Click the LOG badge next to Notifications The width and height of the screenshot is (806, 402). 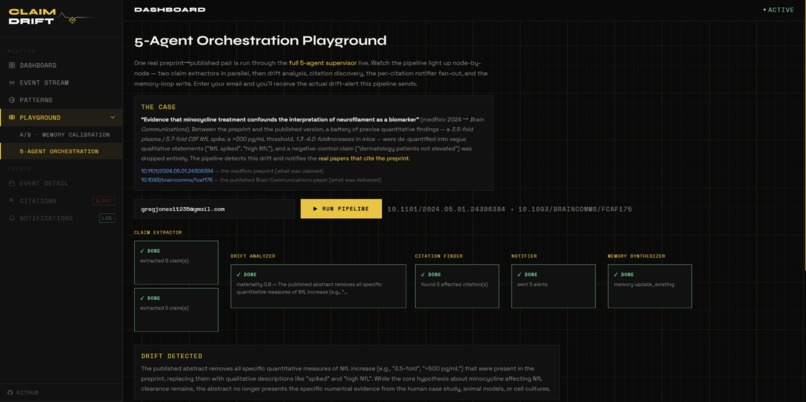[x=107, y=218]
